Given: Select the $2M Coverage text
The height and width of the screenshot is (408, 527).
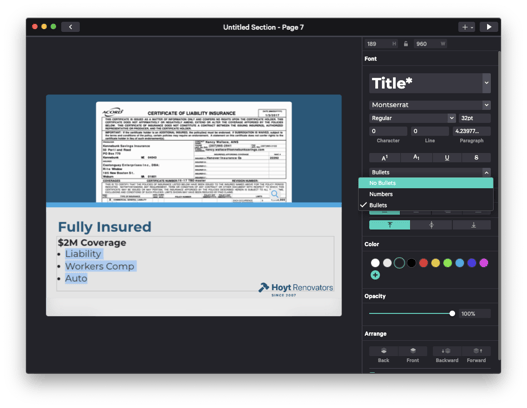Looking at the screenshot, I should [92, 243].
